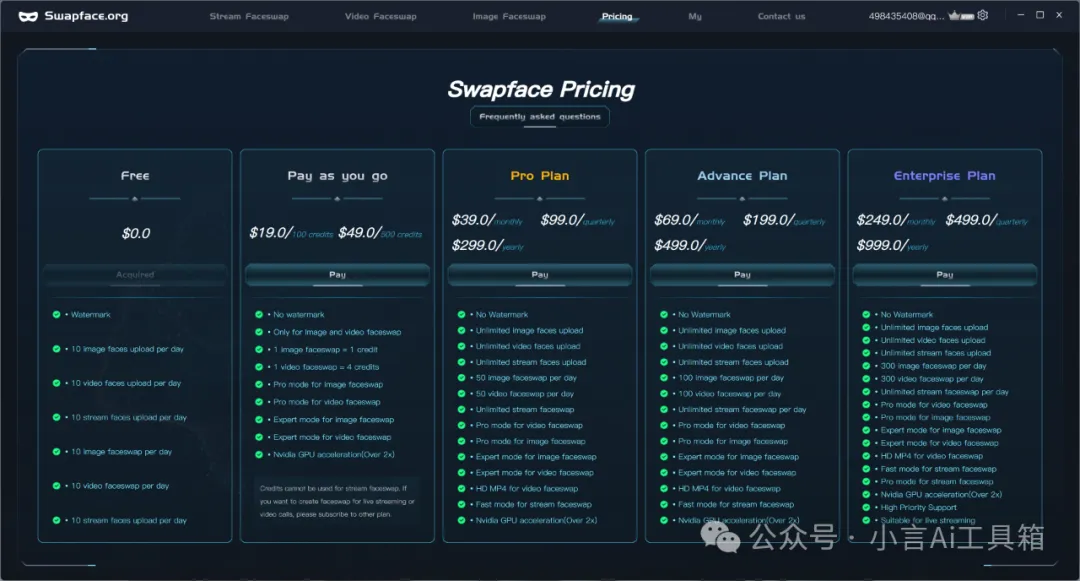The height and width of the screenshot is (581, 1080).
Task: Click the Pay as you go title
Action: point(338,176)
